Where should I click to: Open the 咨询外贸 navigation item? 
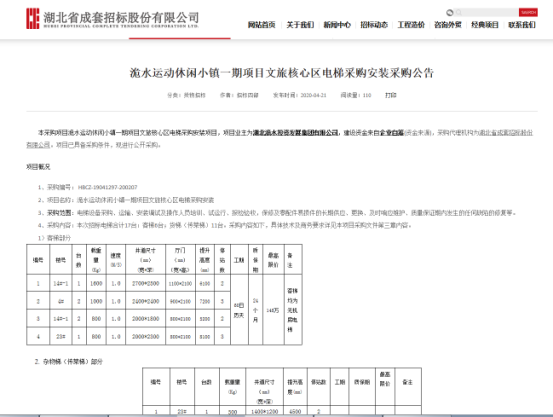click(448, 25)
